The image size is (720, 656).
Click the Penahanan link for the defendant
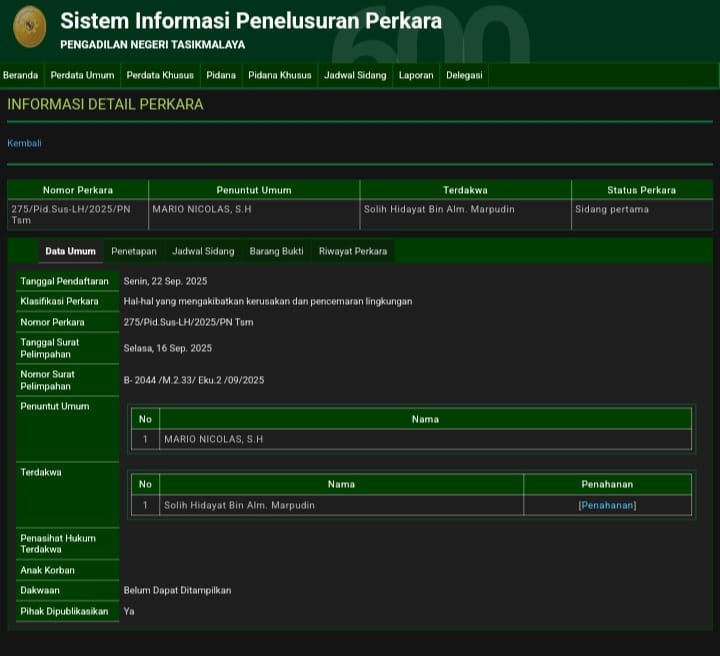(607, 505)
